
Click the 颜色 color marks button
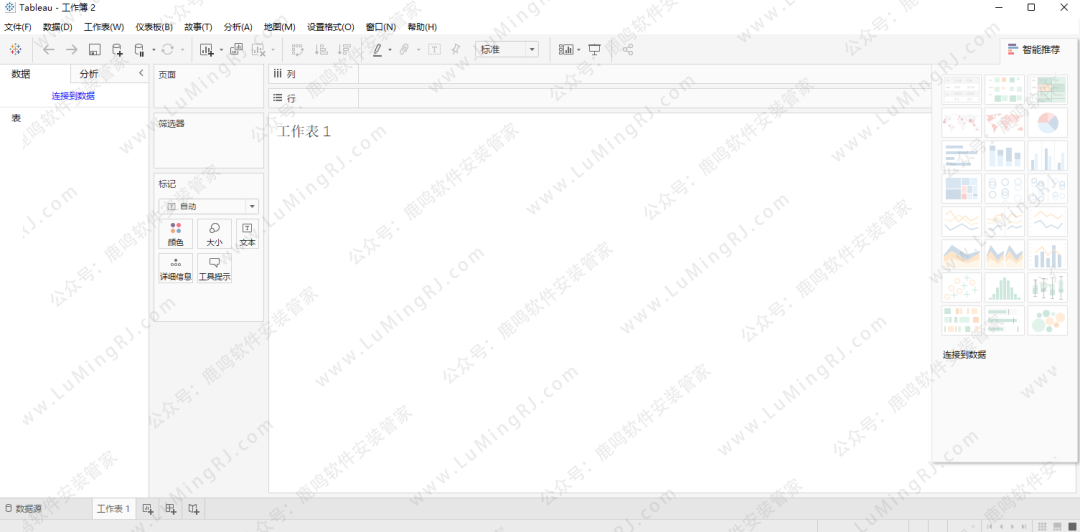(x=176, y=234)
